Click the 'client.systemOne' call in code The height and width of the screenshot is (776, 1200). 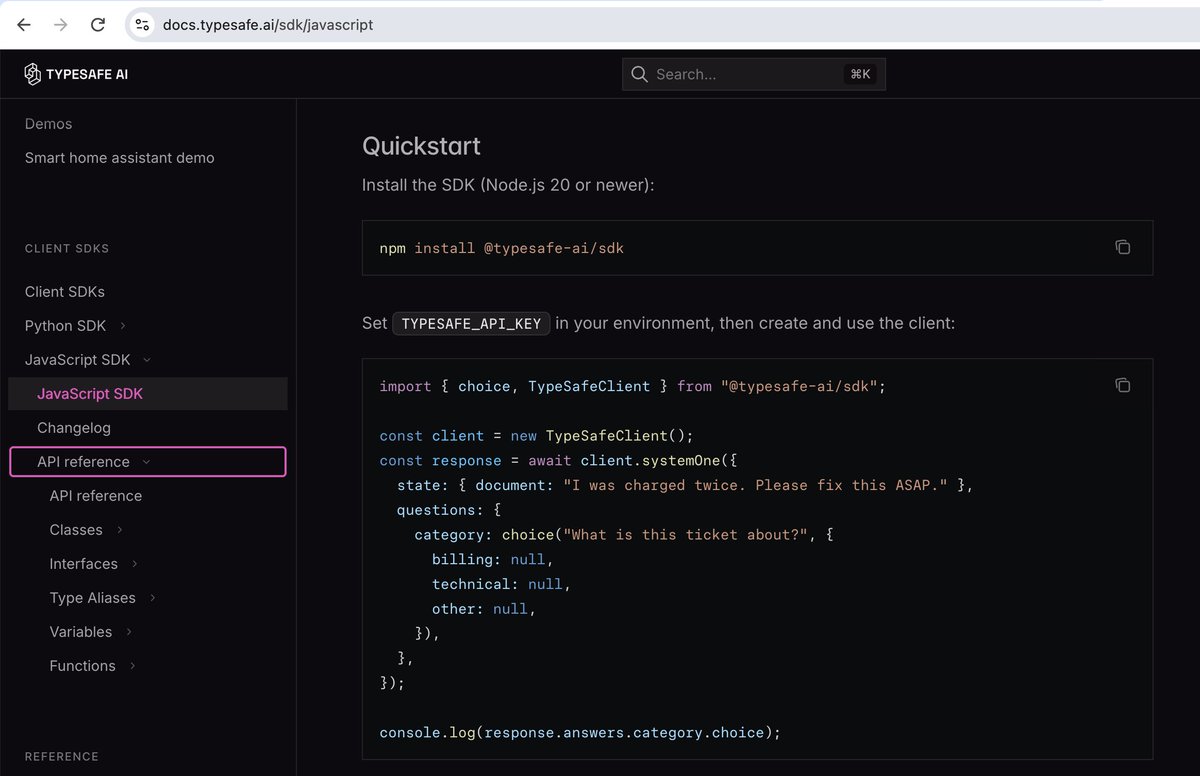(x=651, y=461)
